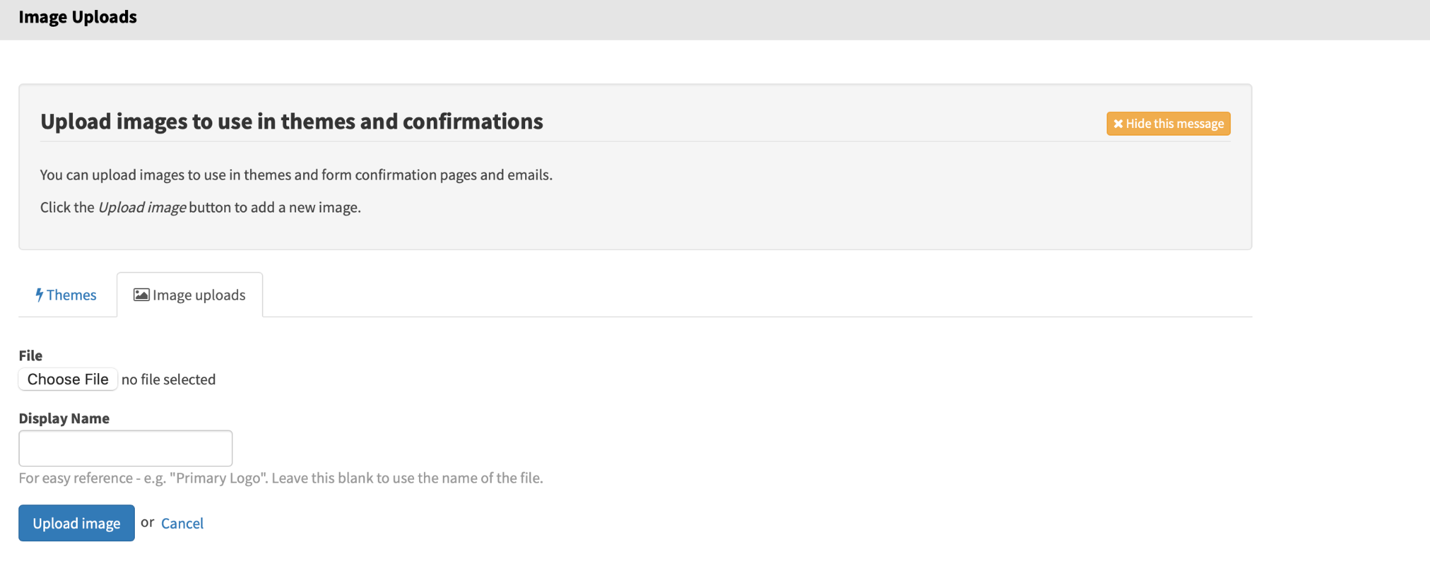The width and height of the screenshot is (1430, 562).
Task: Click the 'Primary Logo' help text
Action: point(280,478)
